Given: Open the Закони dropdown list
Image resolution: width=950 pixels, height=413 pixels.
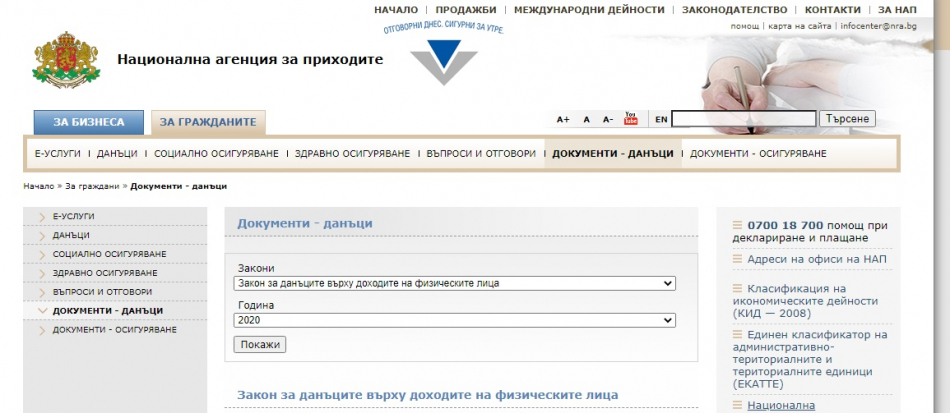Looking at the screenshot, I should tap(455, 283).
